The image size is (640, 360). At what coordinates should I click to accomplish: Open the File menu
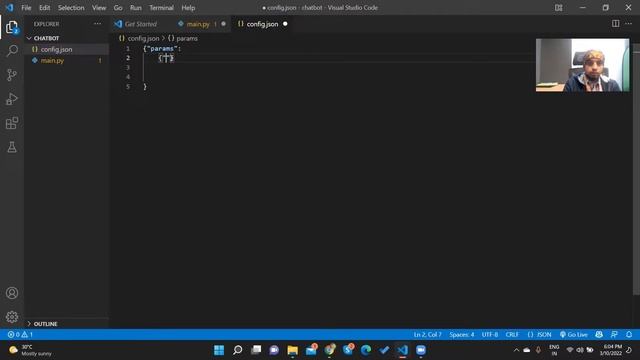26,8
